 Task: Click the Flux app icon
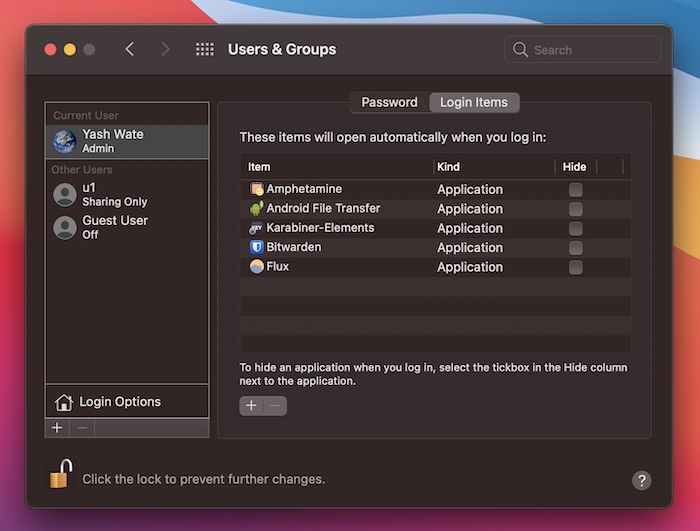[257, 267]
